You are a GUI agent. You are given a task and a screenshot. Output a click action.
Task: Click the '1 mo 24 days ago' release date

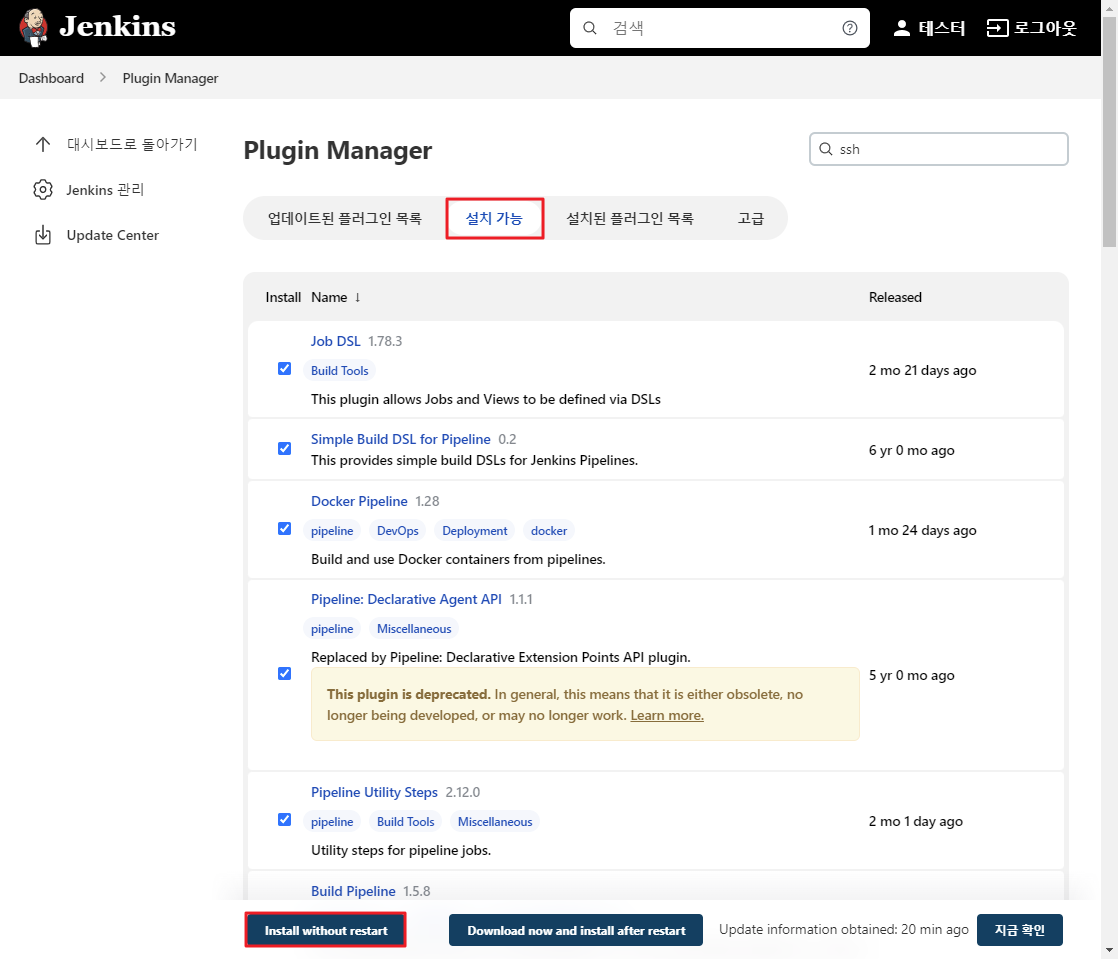coord(922,530)
